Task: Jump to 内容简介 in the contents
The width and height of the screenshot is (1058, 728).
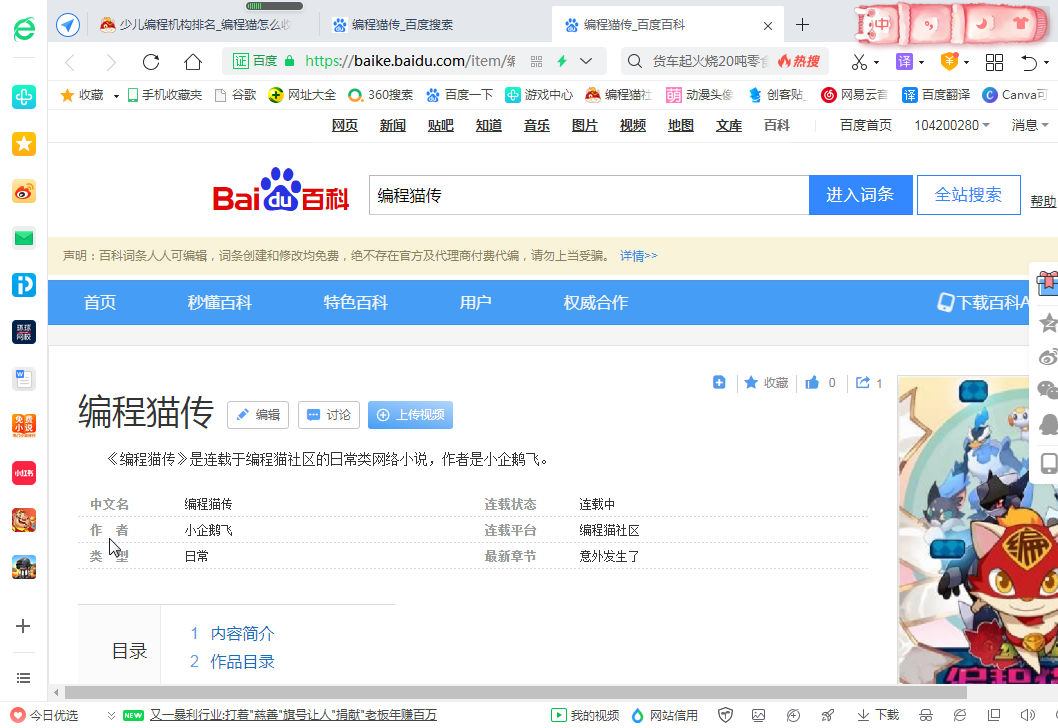Action: (x=242, y=634)
